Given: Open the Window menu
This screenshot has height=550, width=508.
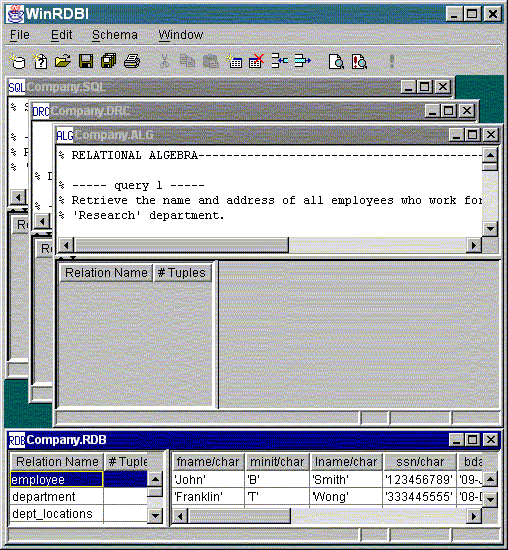Looking at the screenshot, I should tap(181, 35).
